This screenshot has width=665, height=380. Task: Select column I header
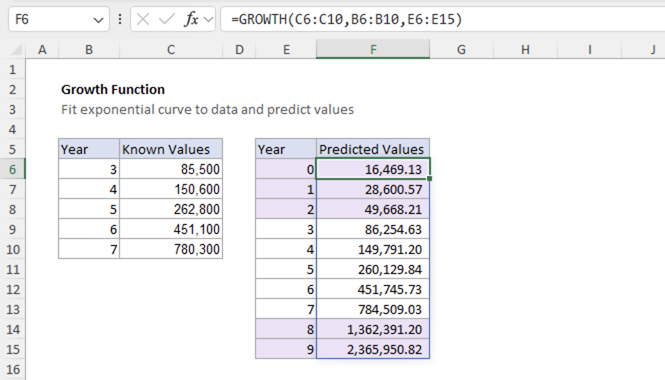[x=590, y=50]
